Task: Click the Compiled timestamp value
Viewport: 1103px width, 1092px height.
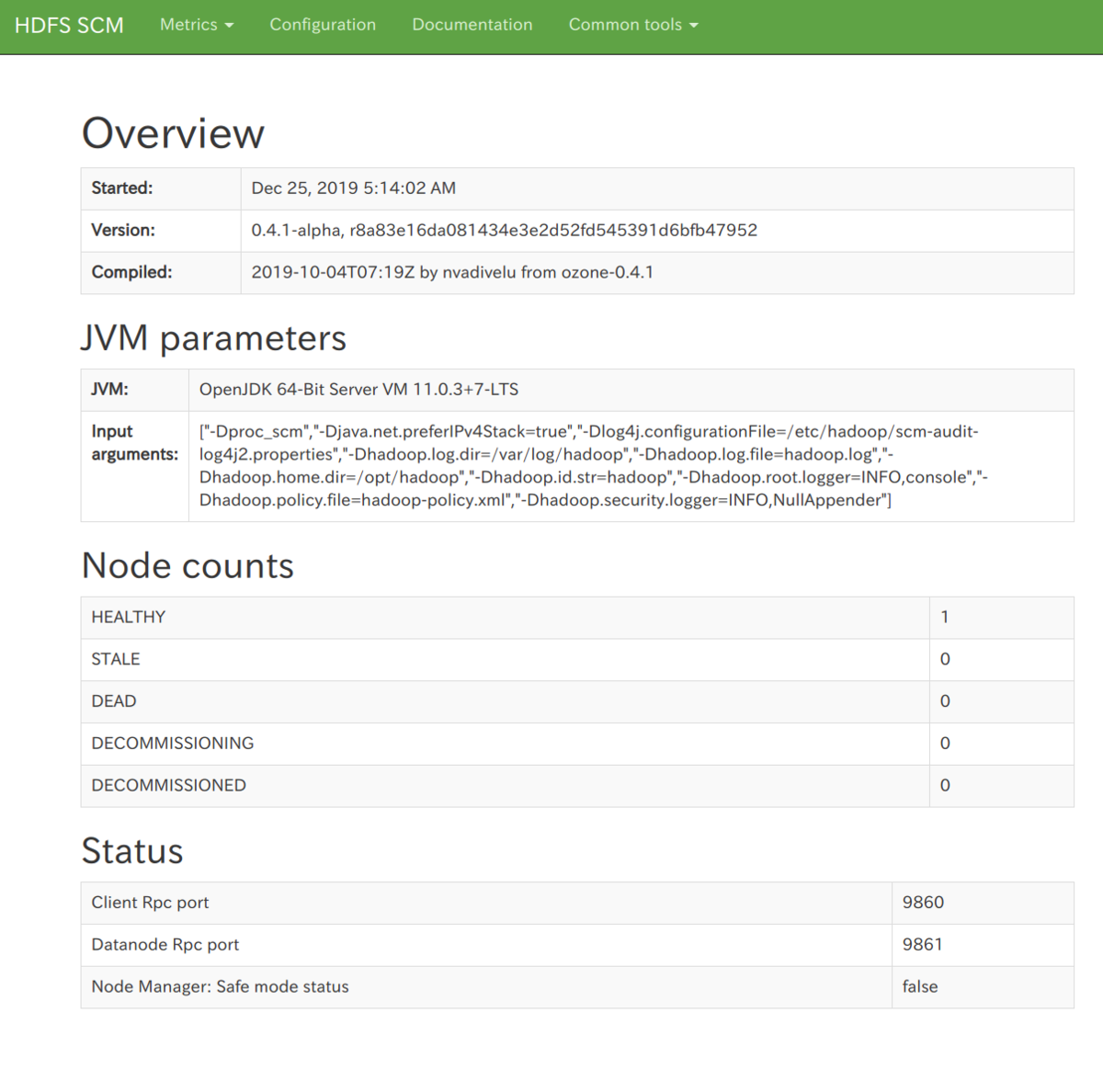Action: [x=452, y=272]
